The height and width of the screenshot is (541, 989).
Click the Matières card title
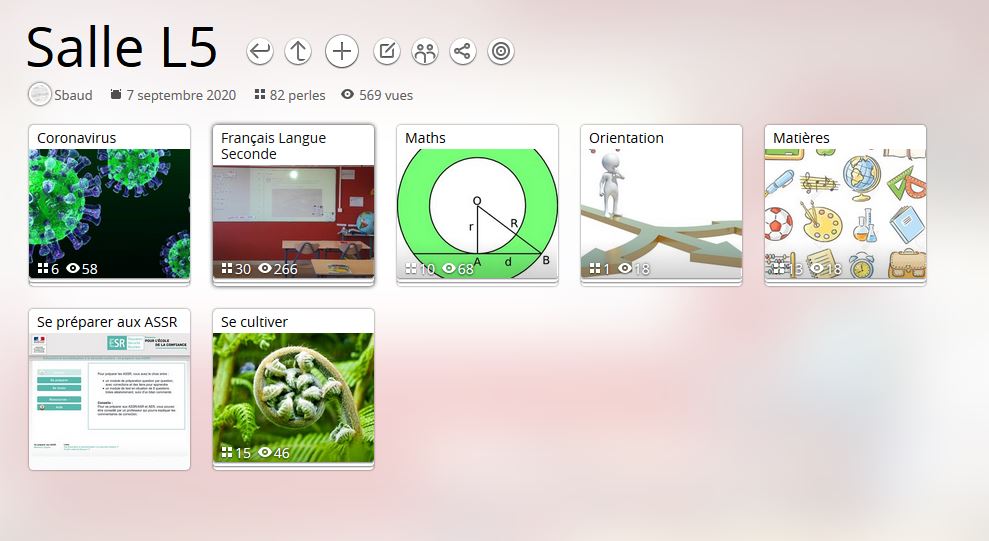tap(801, 138)
